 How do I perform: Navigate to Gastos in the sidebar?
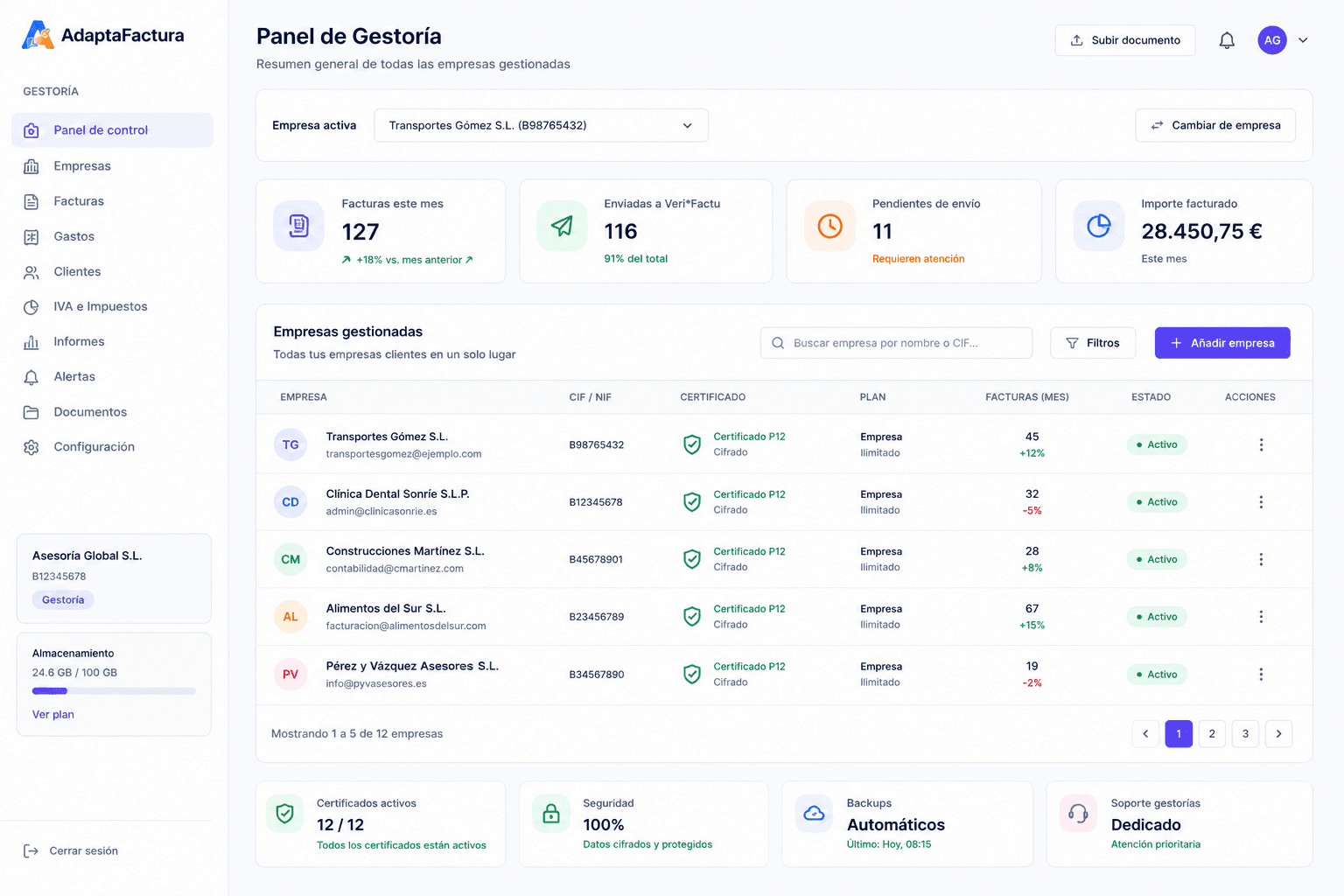tap(112, 236)
